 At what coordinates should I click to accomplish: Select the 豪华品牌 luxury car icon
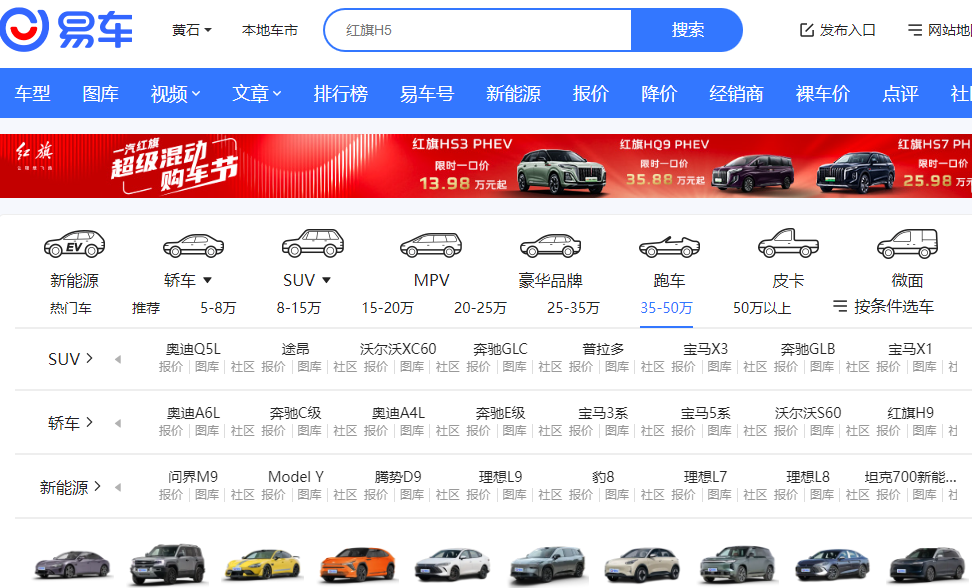pyautogui.click(x=550, y=245)
